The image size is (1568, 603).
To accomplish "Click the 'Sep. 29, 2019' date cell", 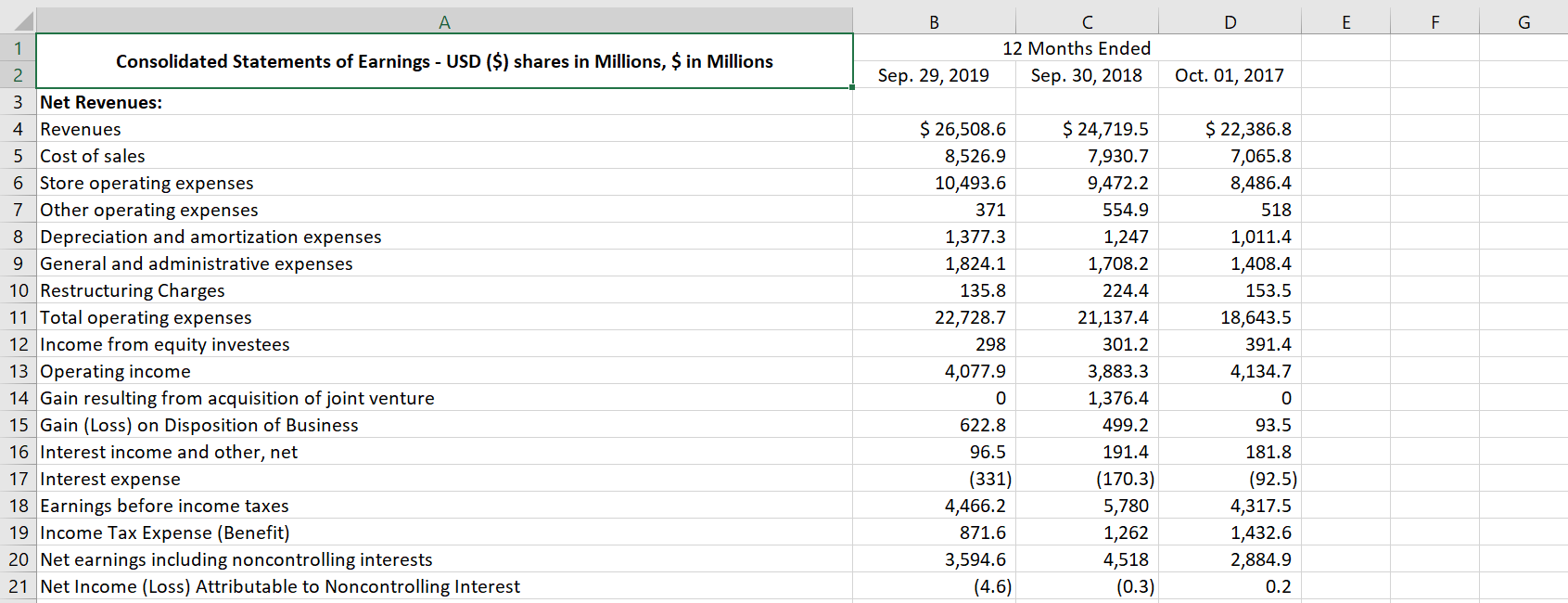I will (x=934, y=75).
